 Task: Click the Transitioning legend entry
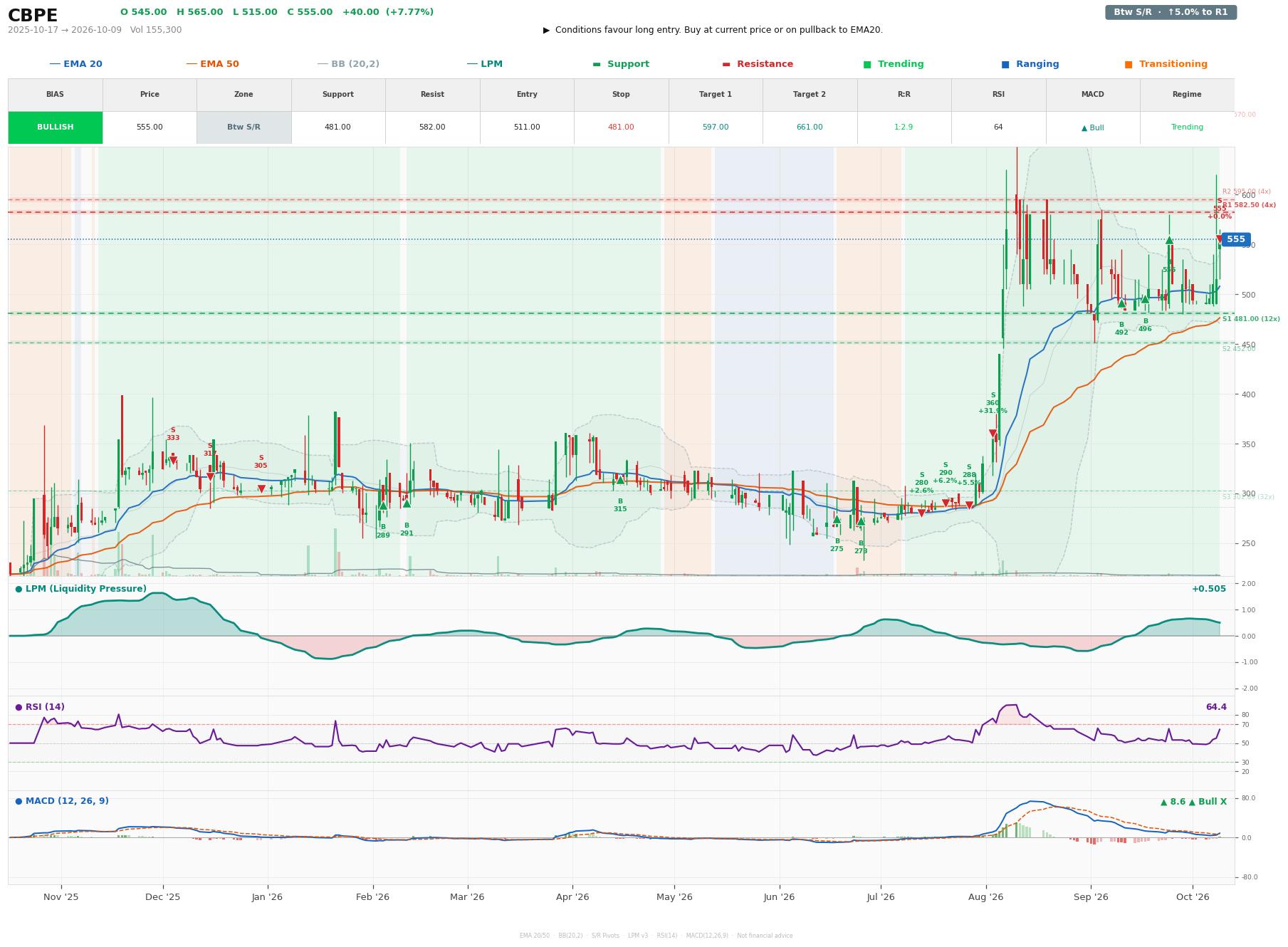point(1166,64)
